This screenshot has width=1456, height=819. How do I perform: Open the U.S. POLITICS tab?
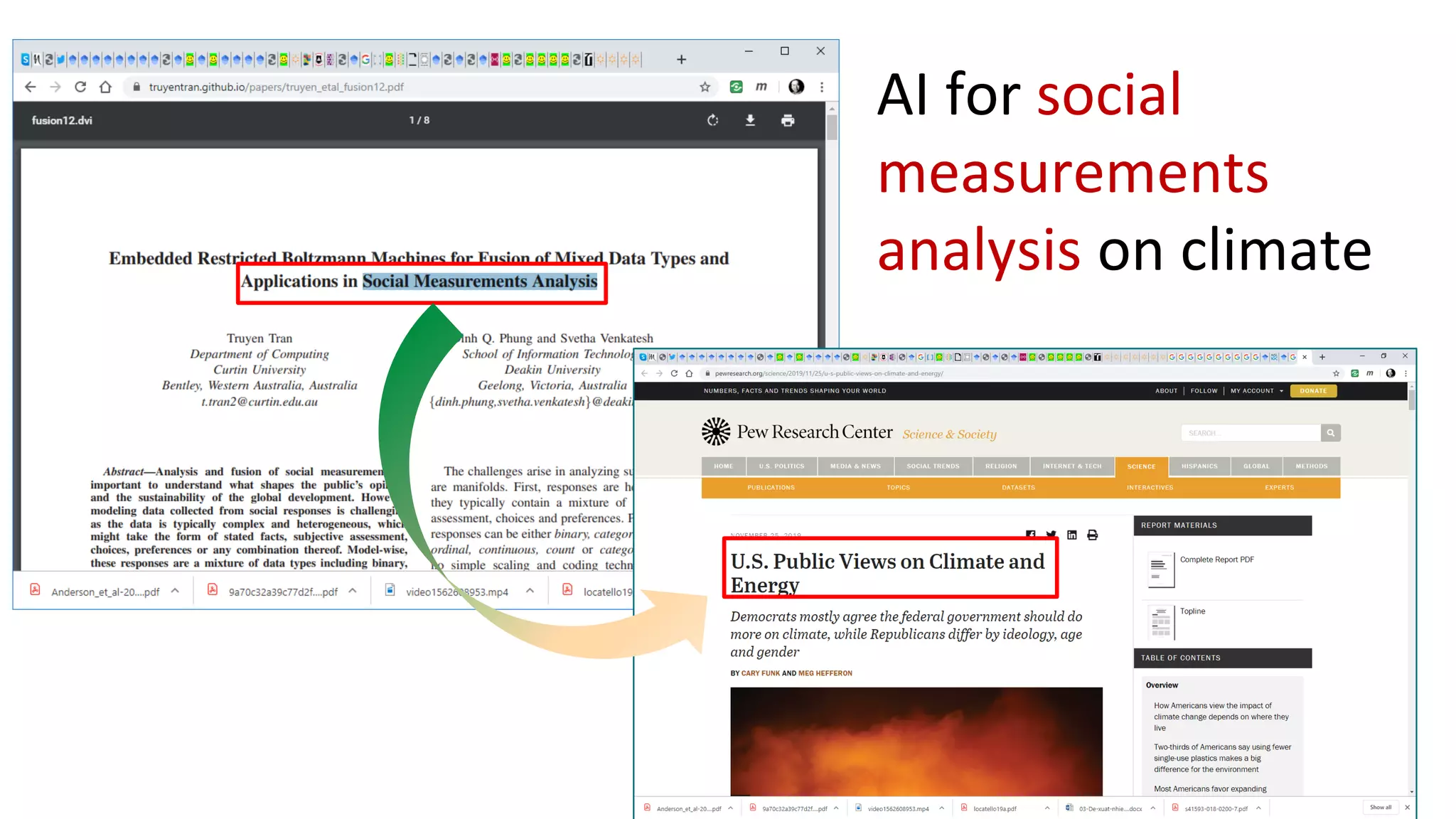[781, 466]
